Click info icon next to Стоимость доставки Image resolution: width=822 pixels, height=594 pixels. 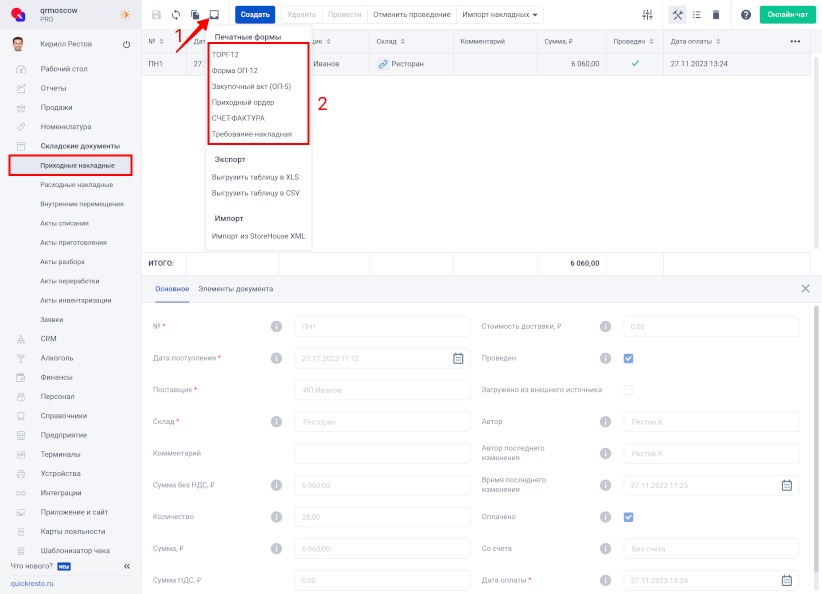click(605, 327)
